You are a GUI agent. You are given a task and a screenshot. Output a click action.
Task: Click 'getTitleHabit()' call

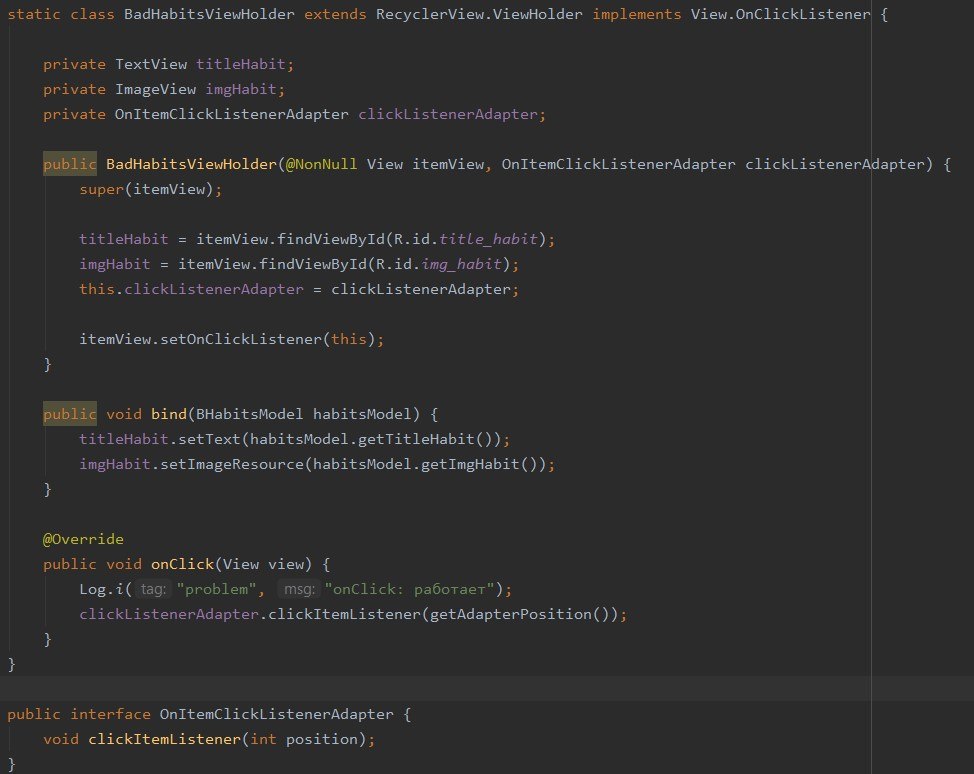pos(425,439)
